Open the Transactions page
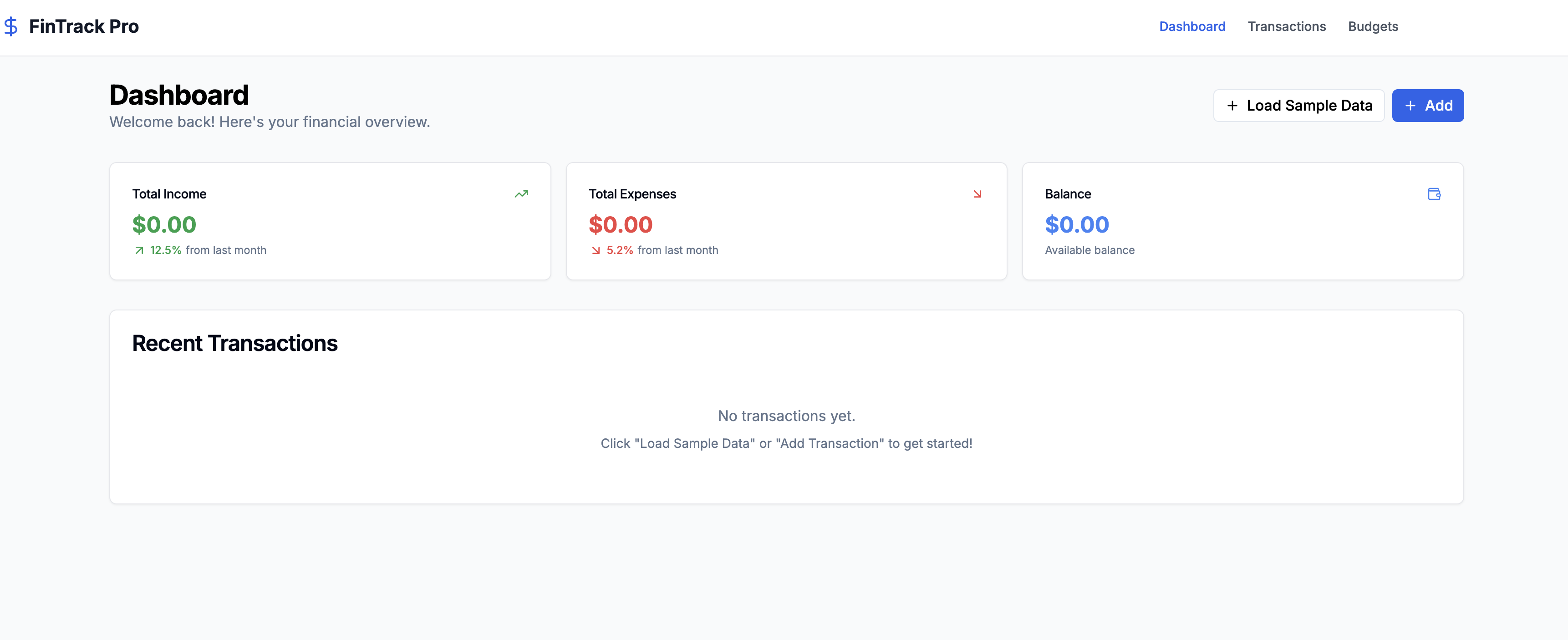1568x640 pixels. [x=1287, y=26]
